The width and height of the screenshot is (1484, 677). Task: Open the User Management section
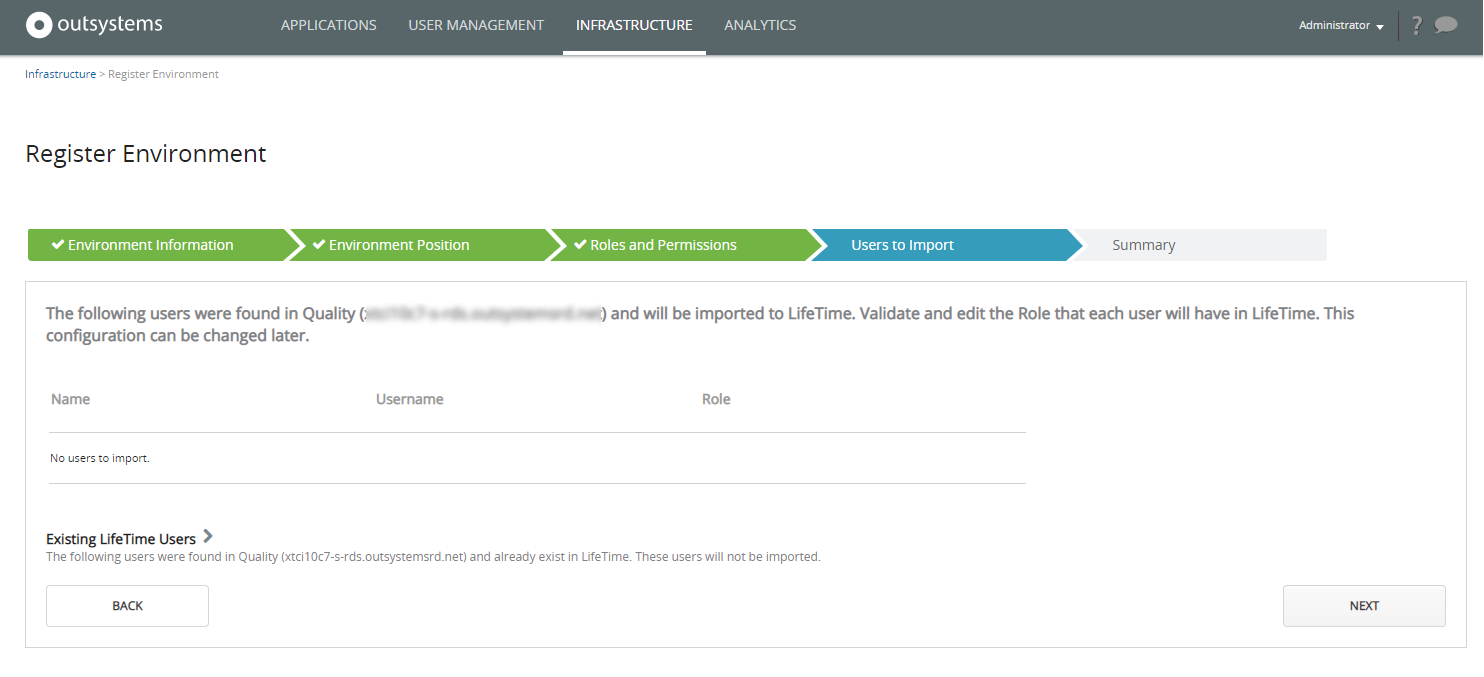pyautogui.click(x=476, y=25)
